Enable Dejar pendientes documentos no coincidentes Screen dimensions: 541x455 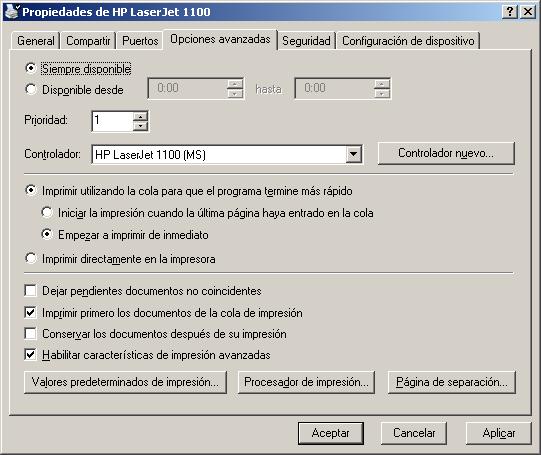pyautogui.click(x=30, y=290)
